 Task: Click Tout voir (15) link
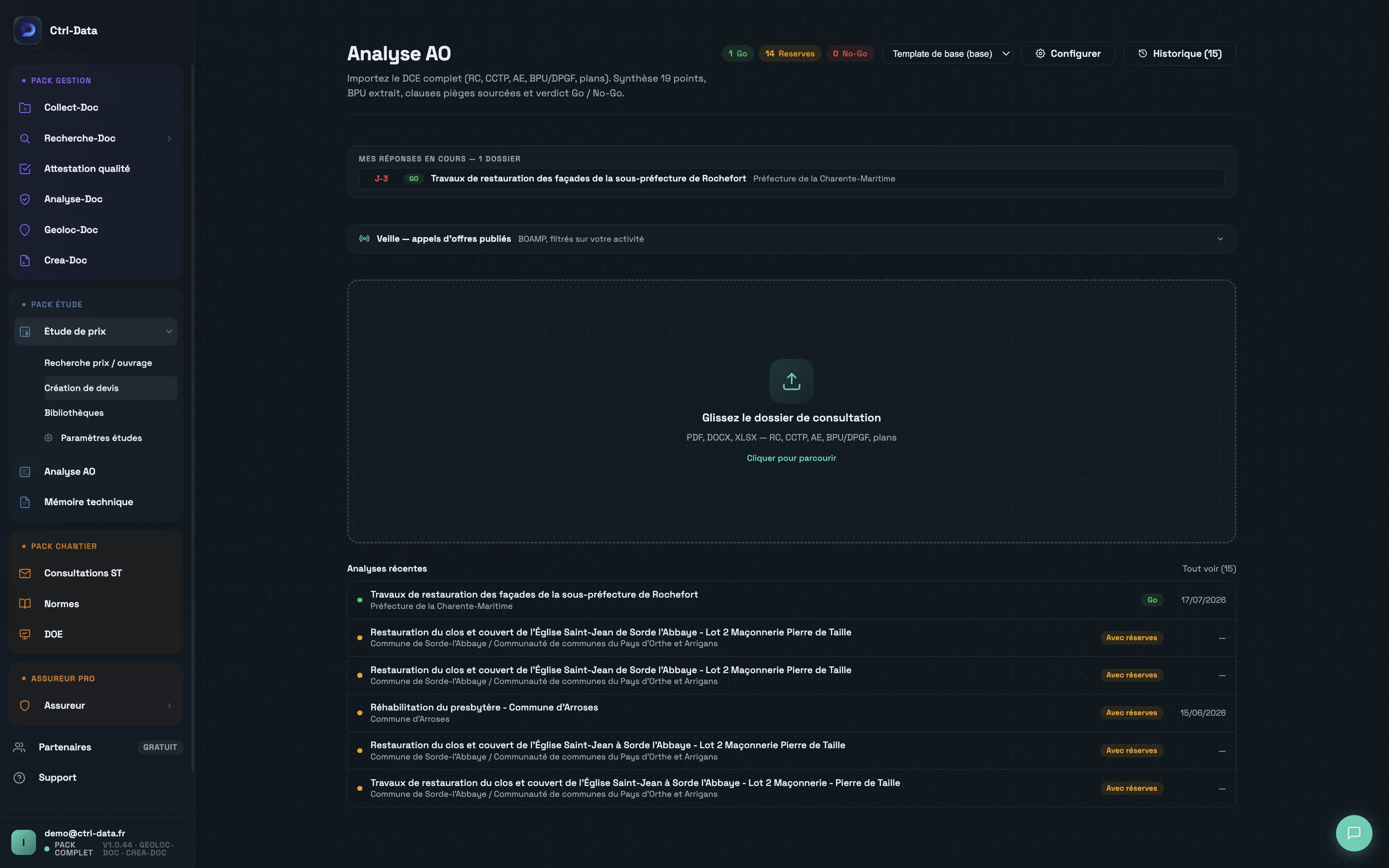[x=1209, y=569]
